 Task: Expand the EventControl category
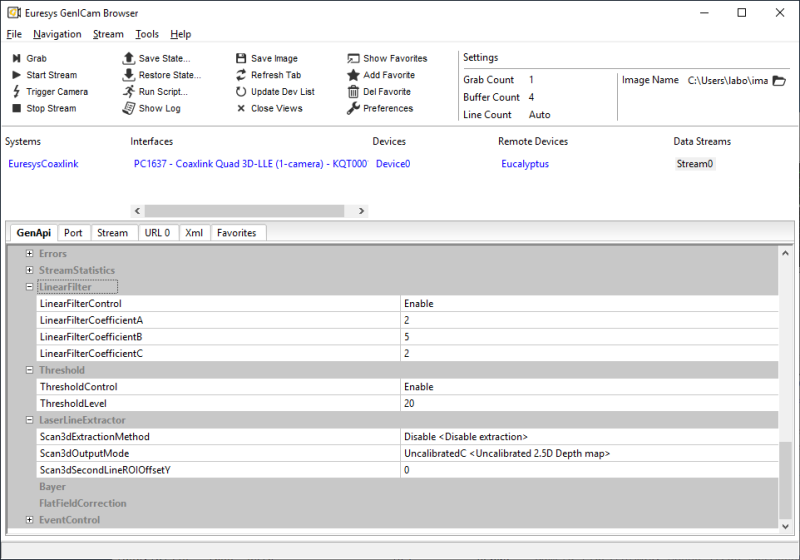coord(30,520)
